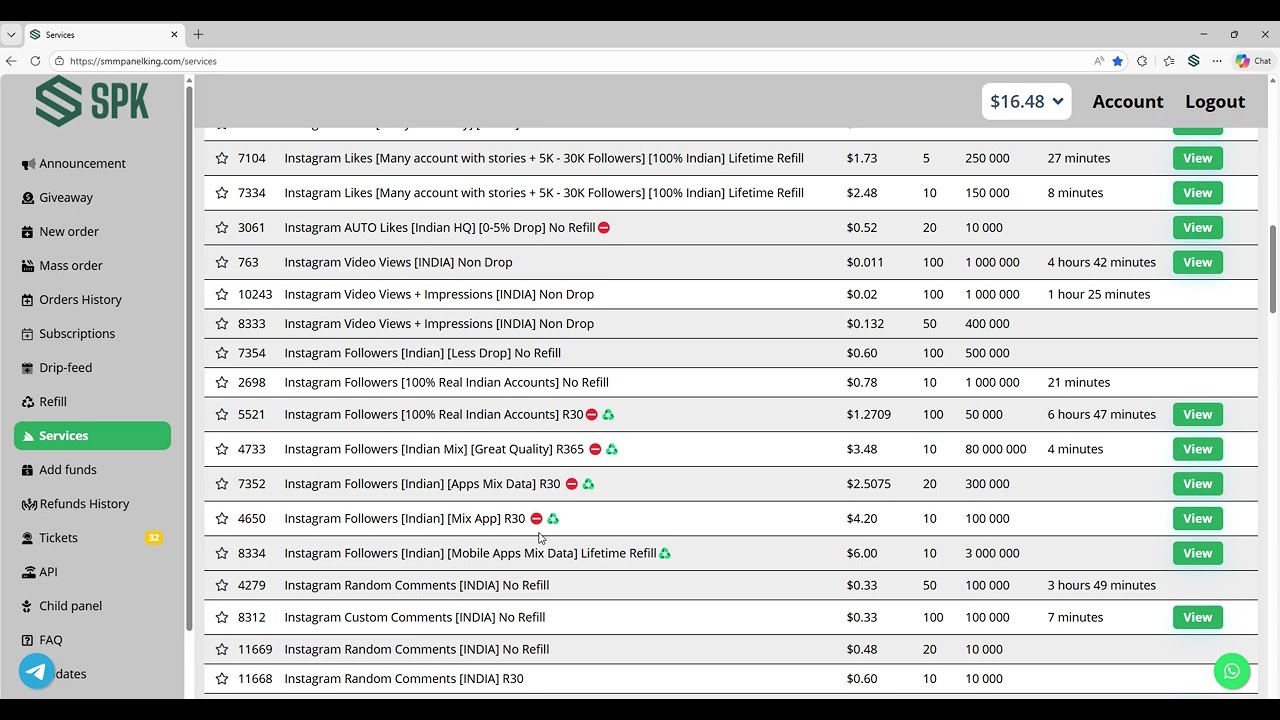Click the bookmark star in address bar
Image resolution: width=1280 pixels, height=720 pixels.
pyautogui.click(x=1118, y=61)
